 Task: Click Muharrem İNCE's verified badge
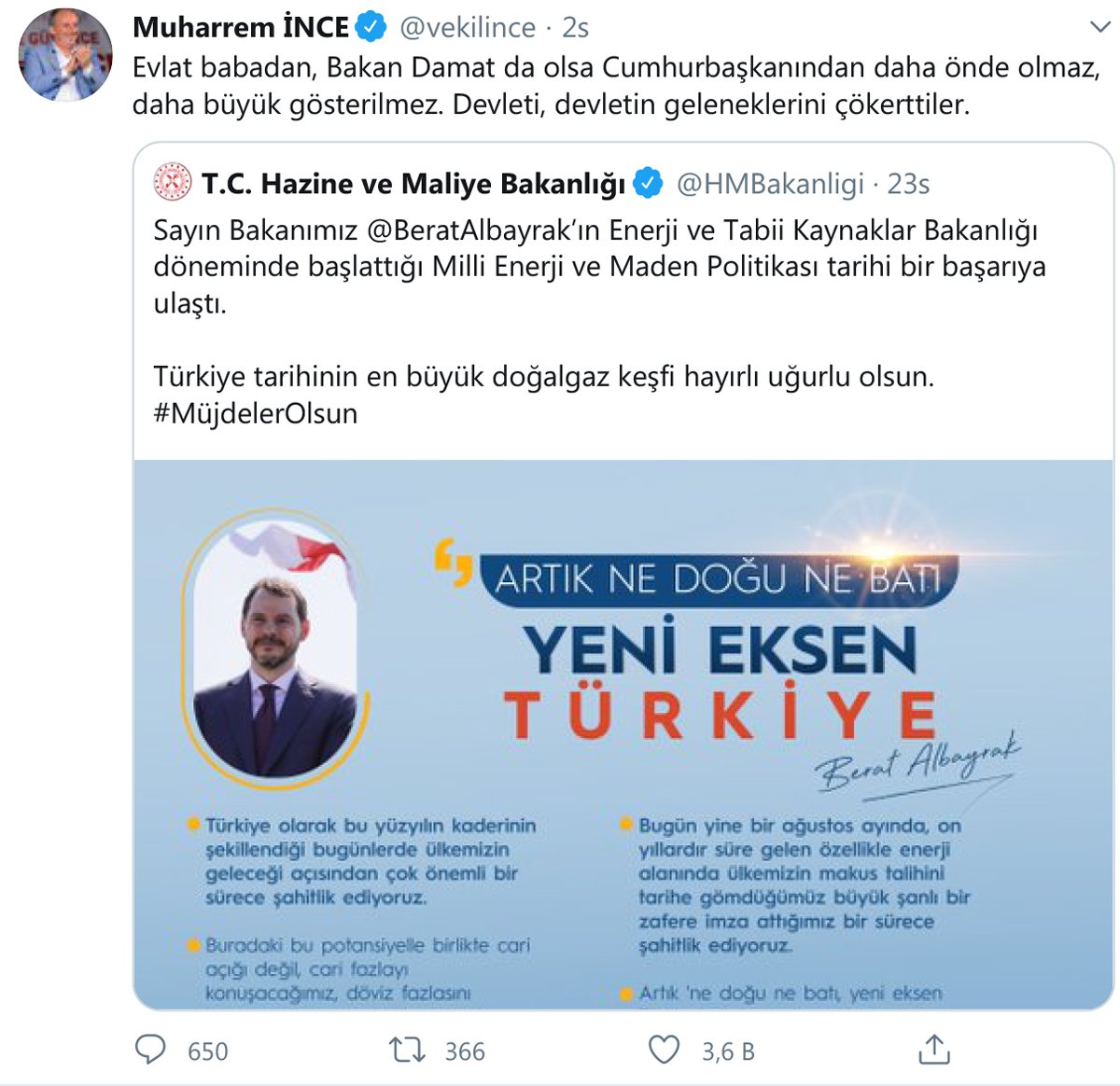point(371,27)
